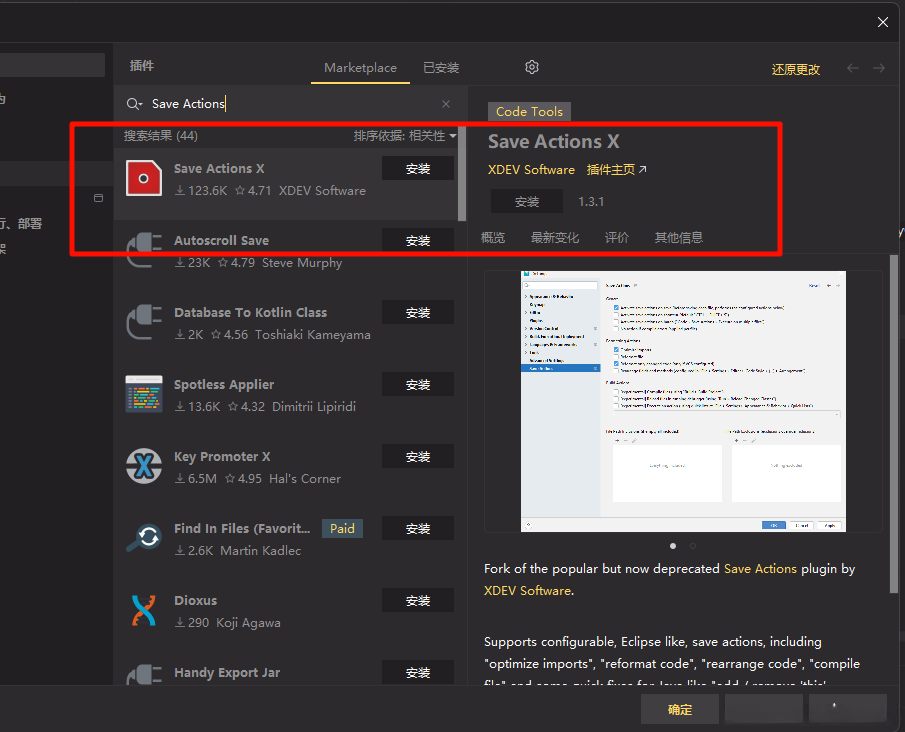Click the small icon in left sidebar
The width and height of the screenshot is (905, 732).
point(99,198)
